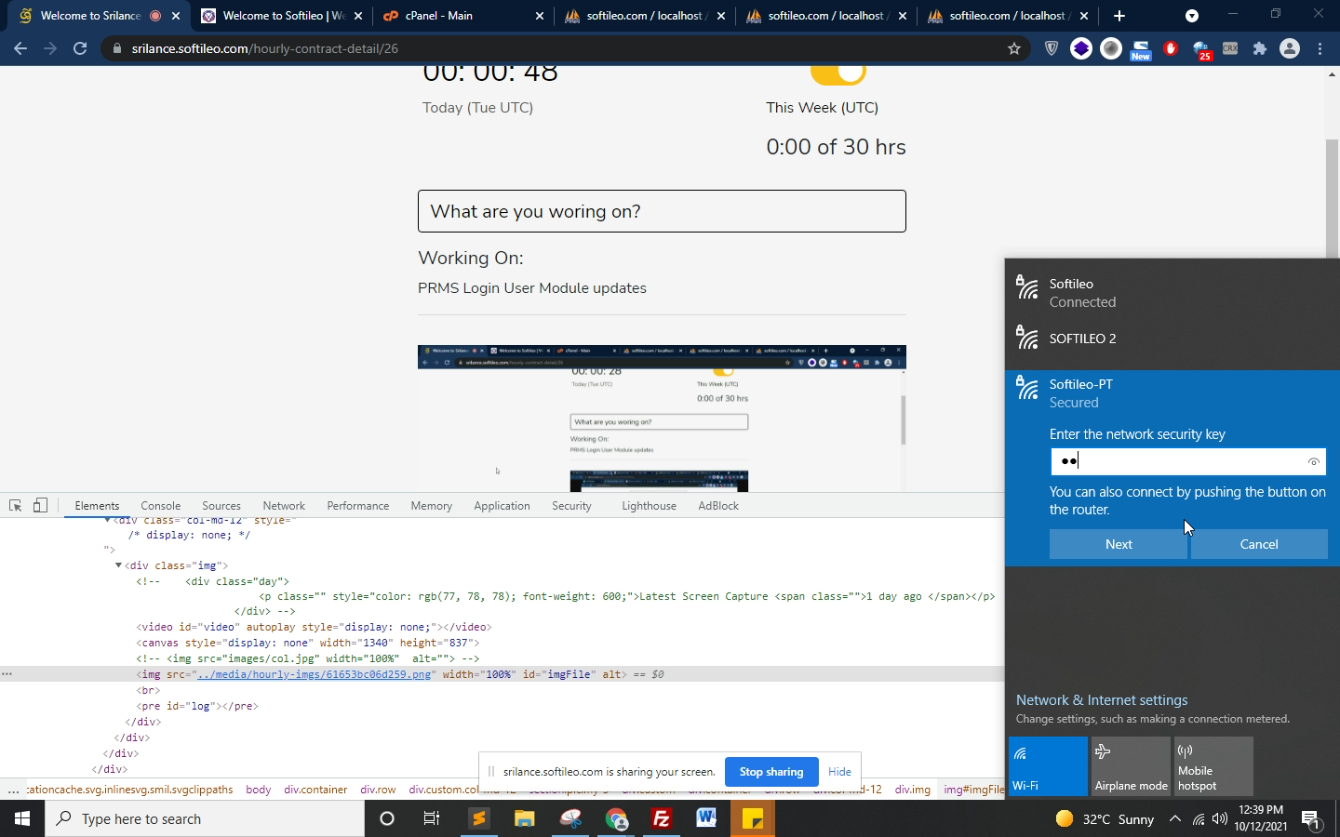Click the Next button for Softileo-PT
The width and height of the screenshot is (1340, 837).
click(x=1118, y=544)
